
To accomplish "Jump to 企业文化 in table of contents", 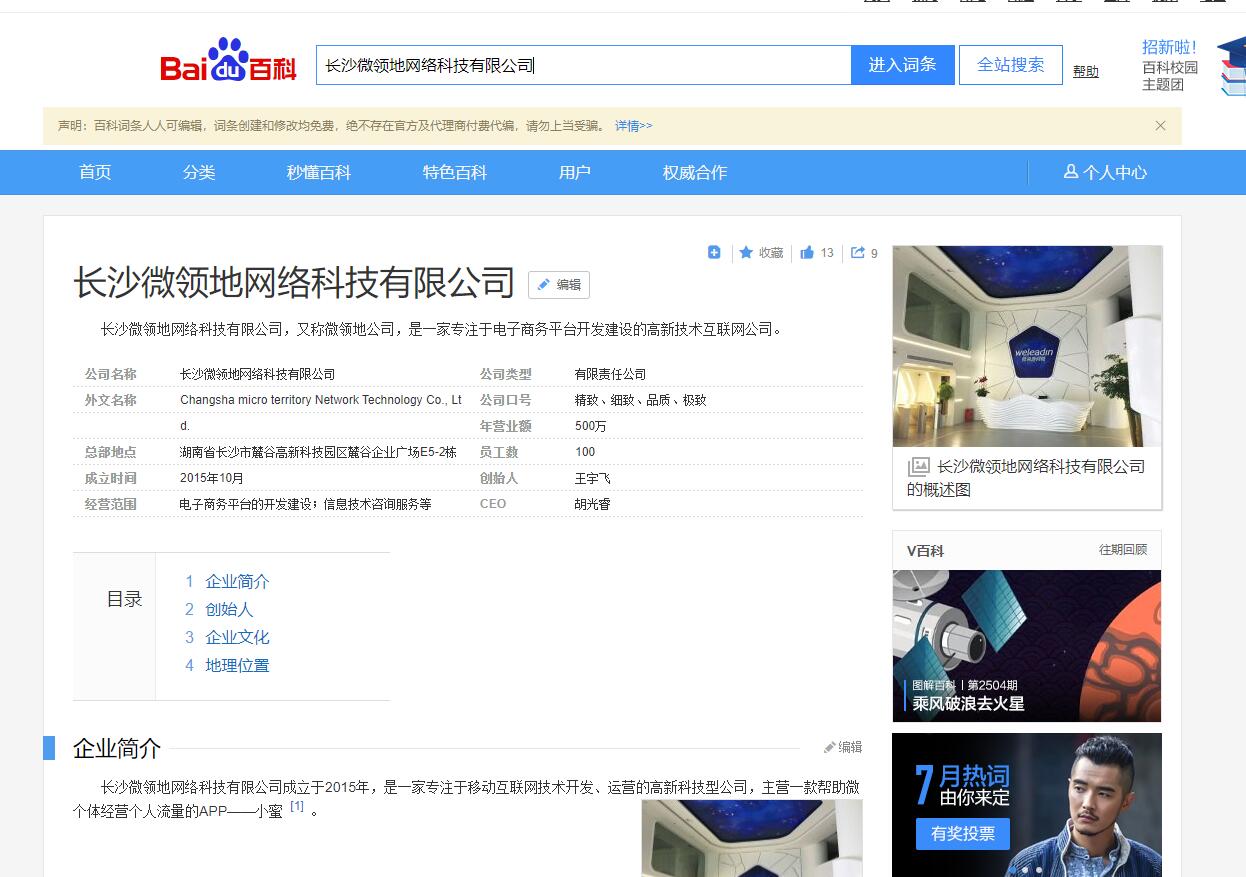I will tap(237, 637).
